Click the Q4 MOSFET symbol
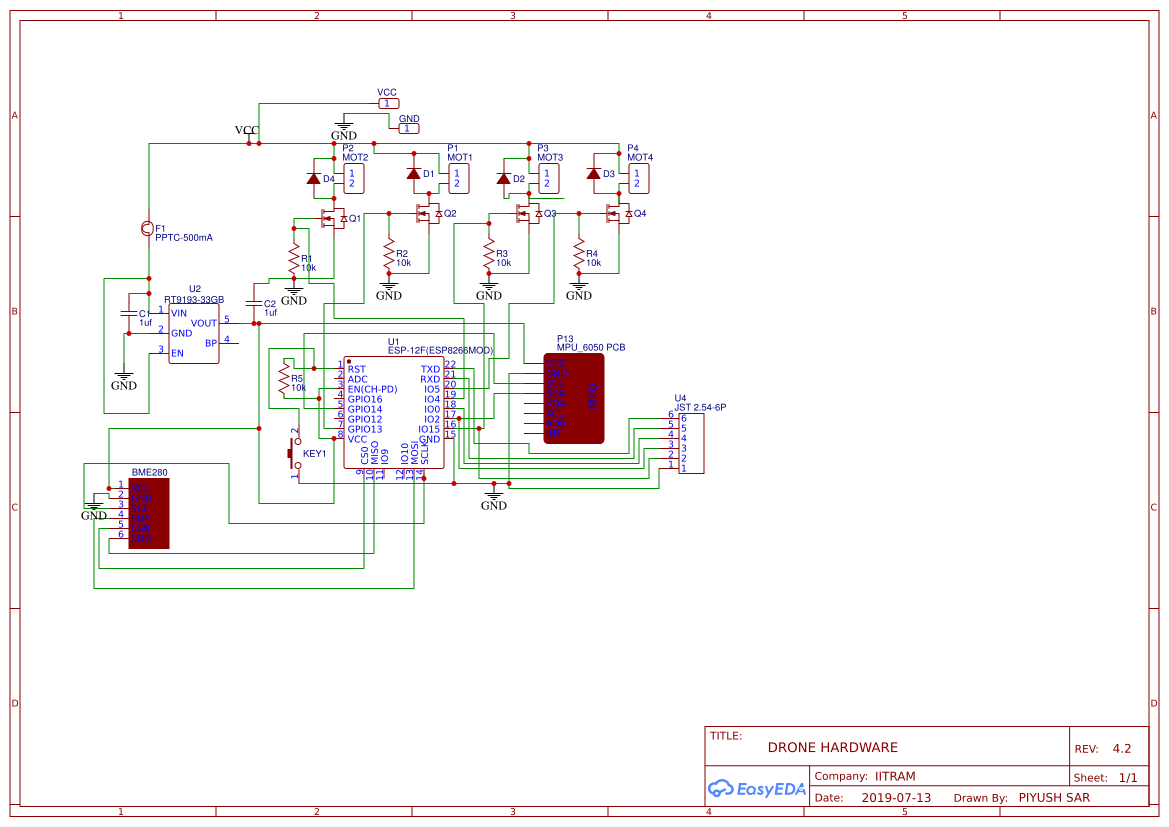The height and width of the screenshot is (827, 1169). pos(615,213)
